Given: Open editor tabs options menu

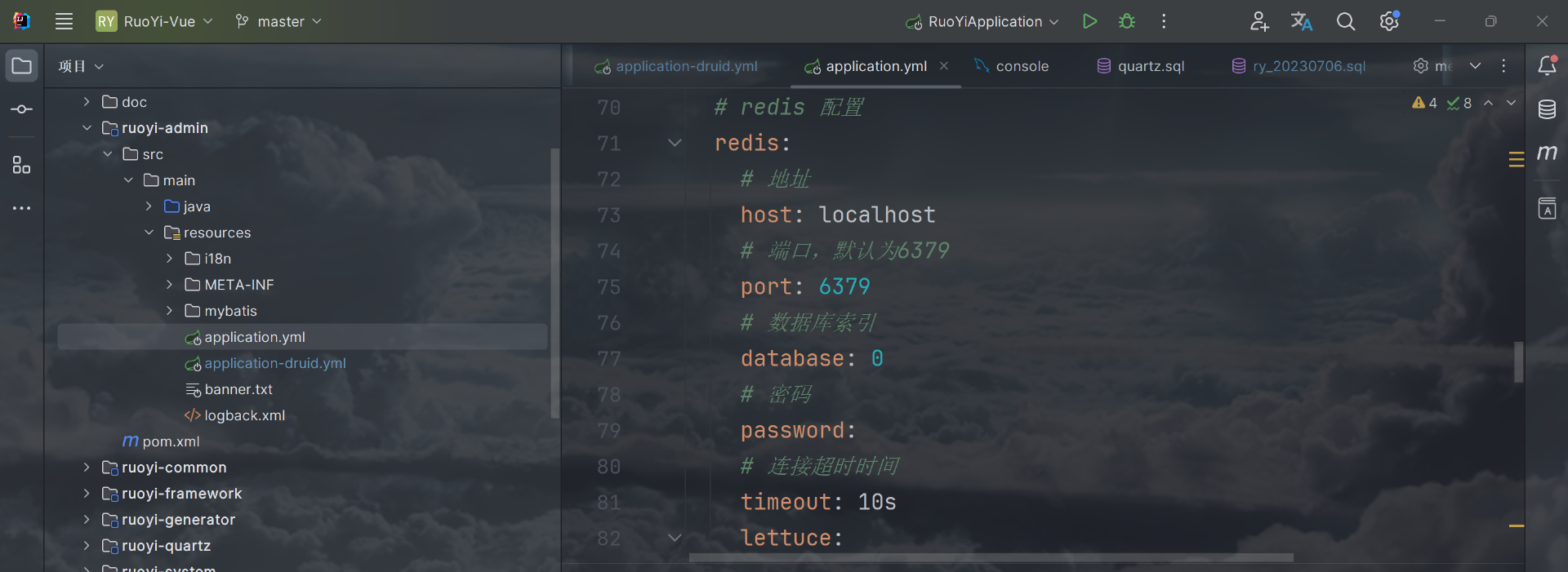Looking at the screenshot, I should (x=1503, y=66).
